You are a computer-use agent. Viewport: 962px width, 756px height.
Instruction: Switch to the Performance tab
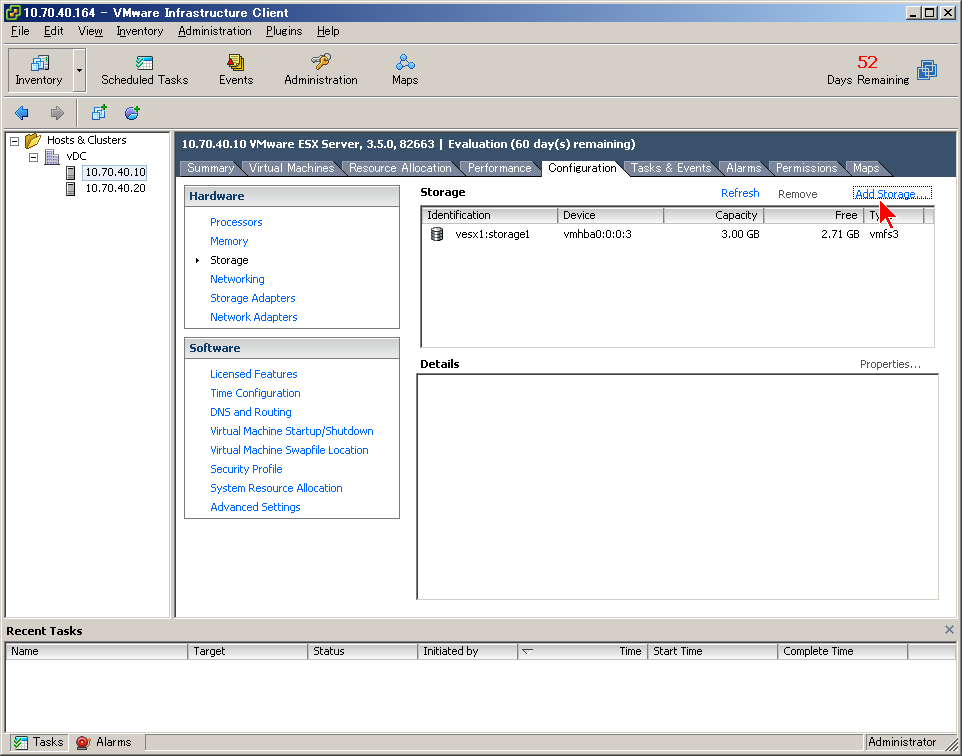(499, 168)
